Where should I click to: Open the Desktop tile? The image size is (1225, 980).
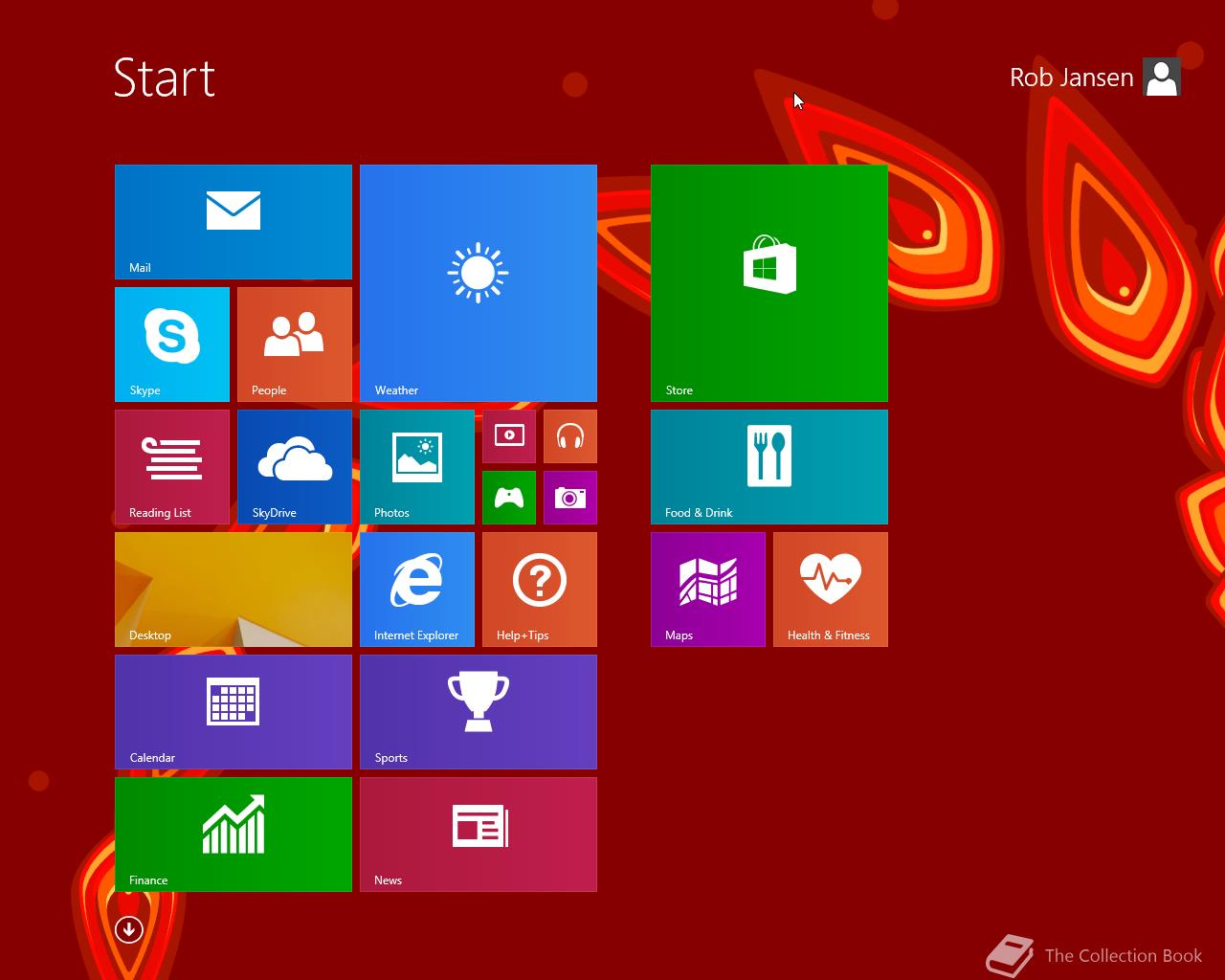click(x=234, y=590)
